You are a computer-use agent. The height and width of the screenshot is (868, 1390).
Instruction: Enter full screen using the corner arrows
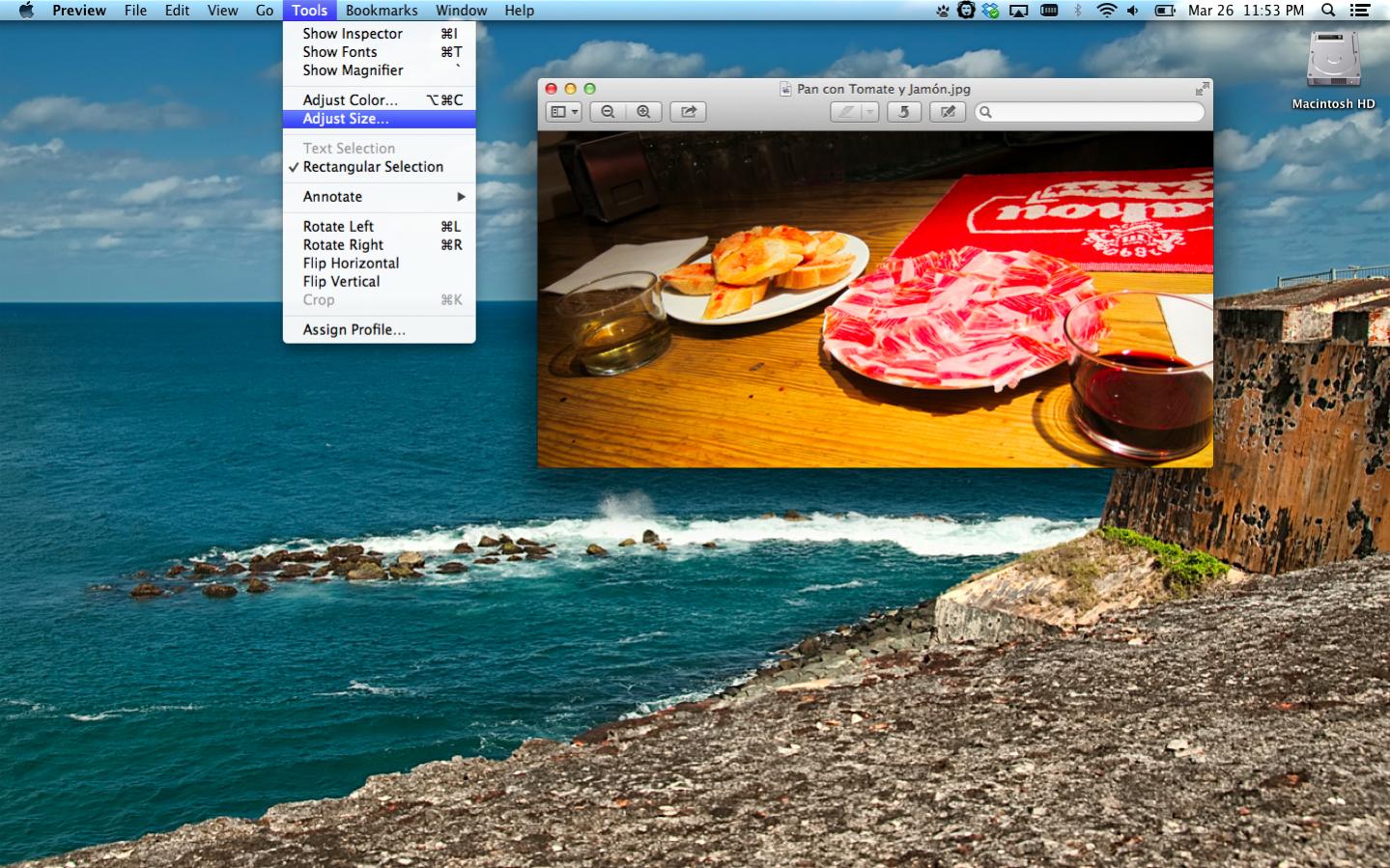click(1202, 89)
